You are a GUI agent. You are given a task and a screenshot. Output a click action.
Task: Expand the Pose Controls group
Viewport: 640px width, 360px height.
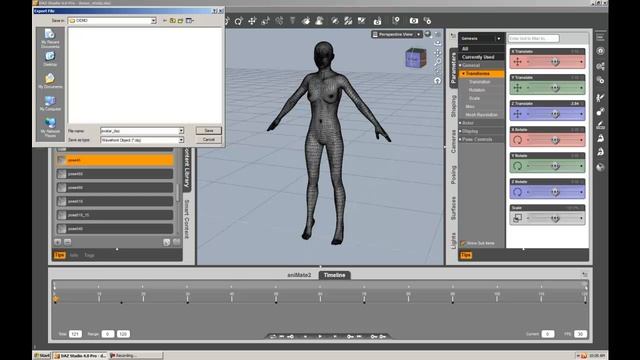(x=460, y=139)
